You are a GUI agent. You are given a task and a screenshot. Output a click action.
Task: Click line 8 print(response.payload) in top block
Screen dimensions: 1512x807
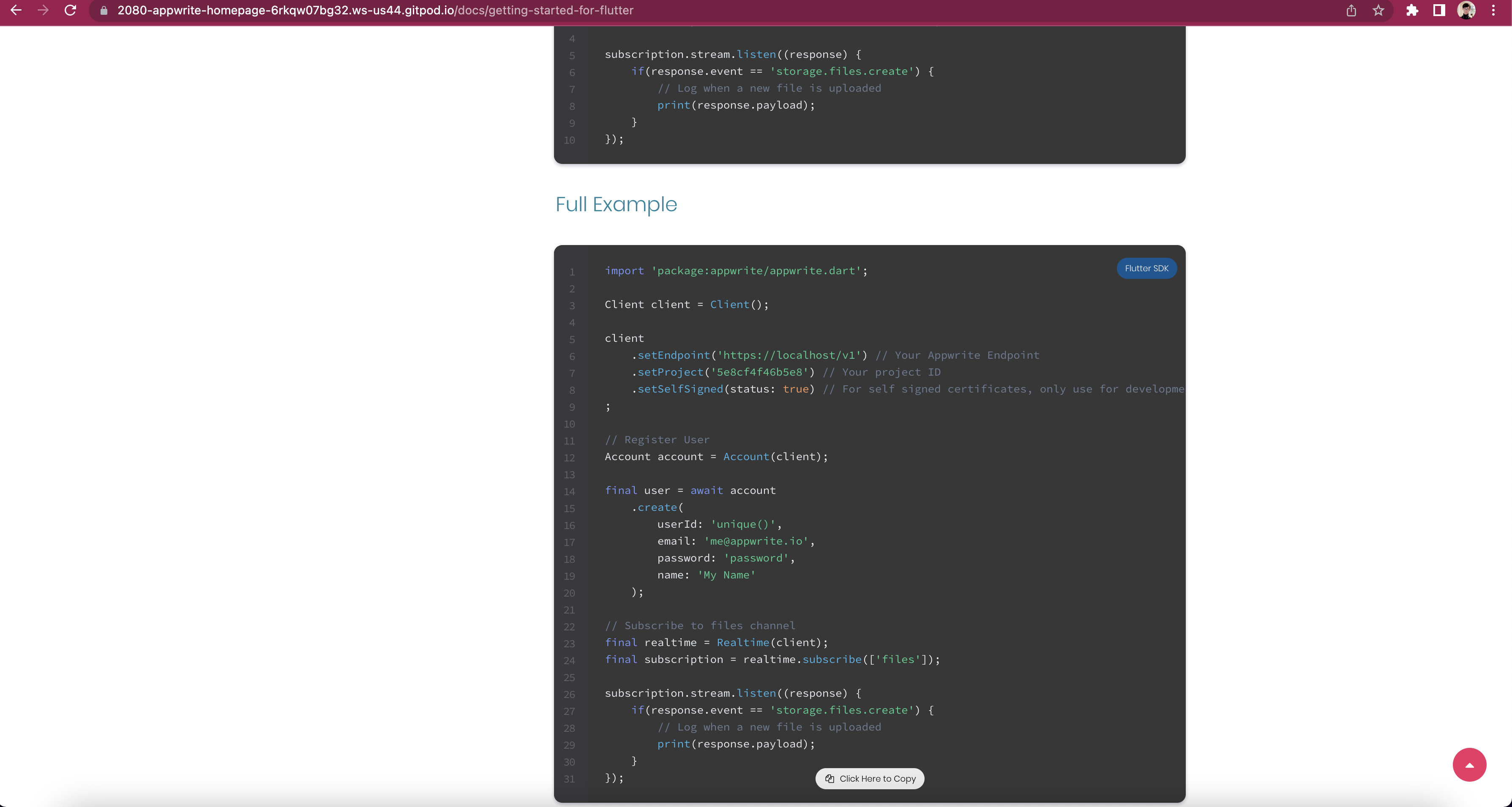click(736, 105)
